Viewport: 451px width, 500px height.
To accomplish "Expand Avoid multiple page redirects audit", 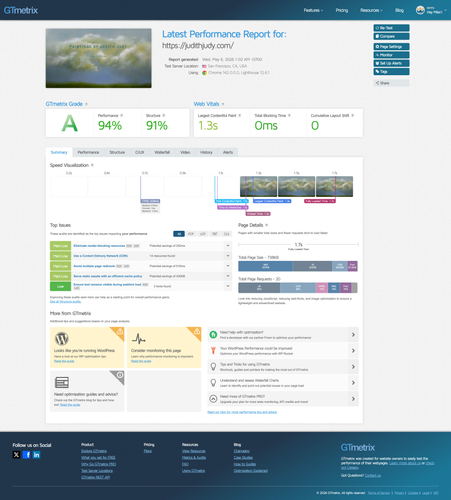I will (228, 266).
